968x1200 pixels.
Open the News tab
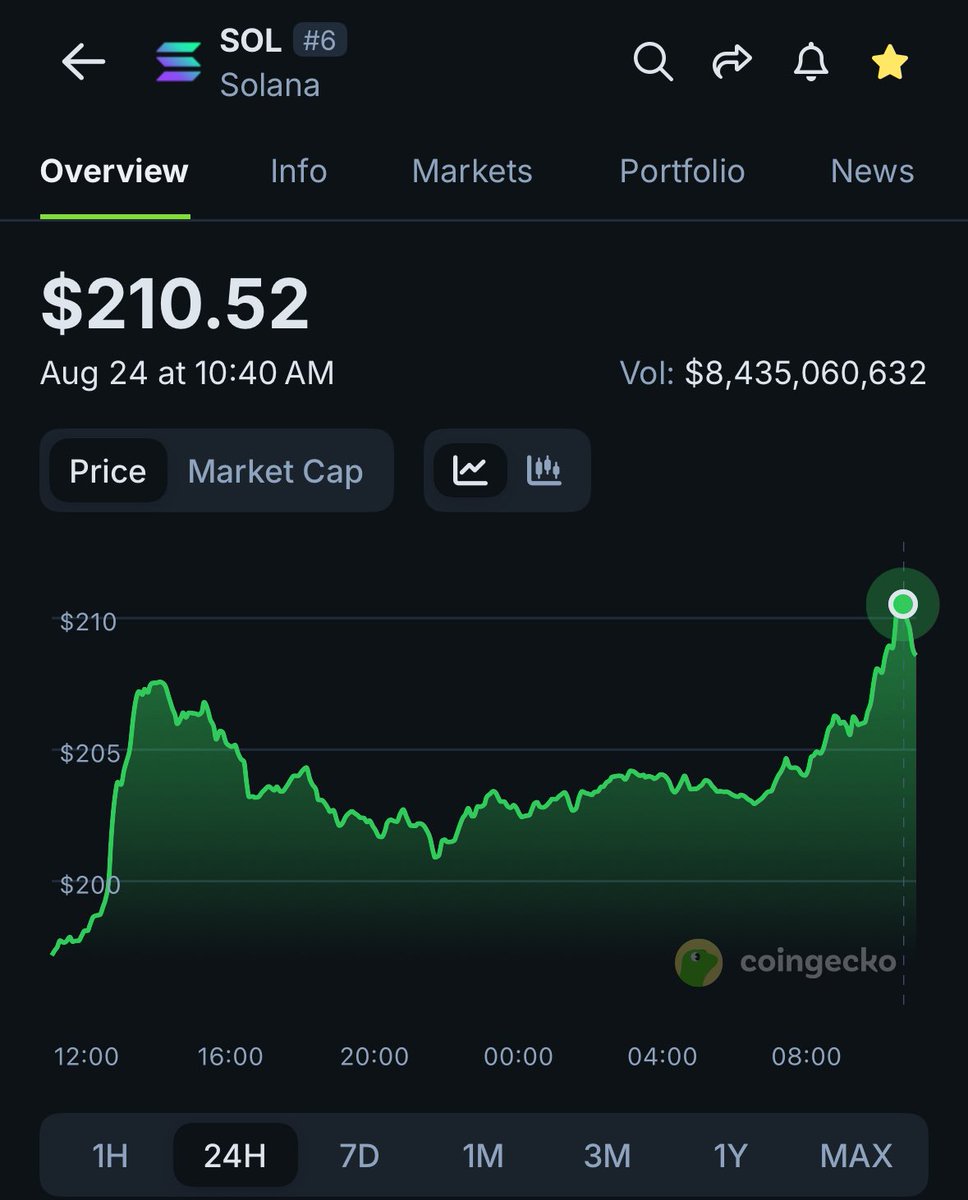pyautogui.click(x=872, y=171)
